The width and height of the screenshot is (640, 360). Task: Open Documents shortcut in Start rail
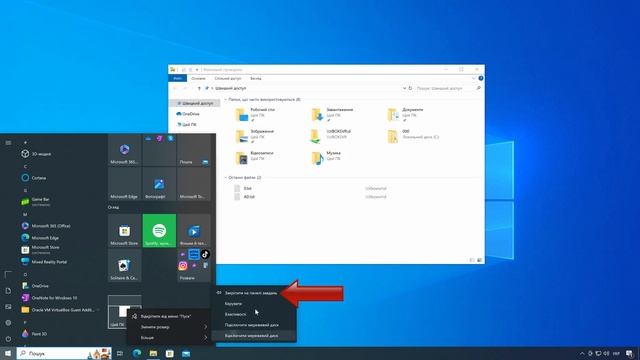pos(8,291)
